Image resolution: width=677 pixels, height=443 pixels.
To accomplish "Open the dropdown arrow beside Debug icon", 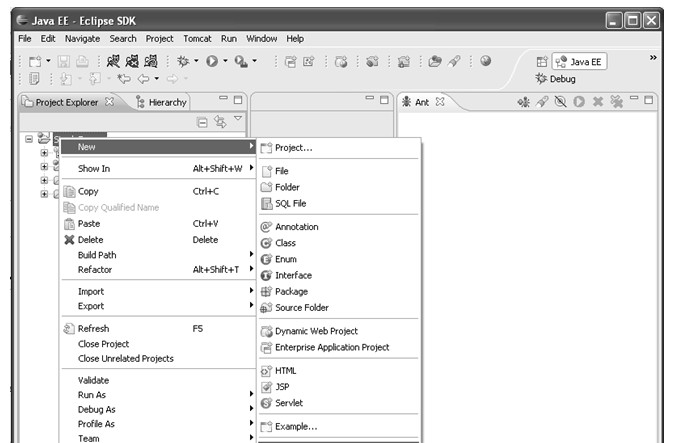I will [196, 61].
